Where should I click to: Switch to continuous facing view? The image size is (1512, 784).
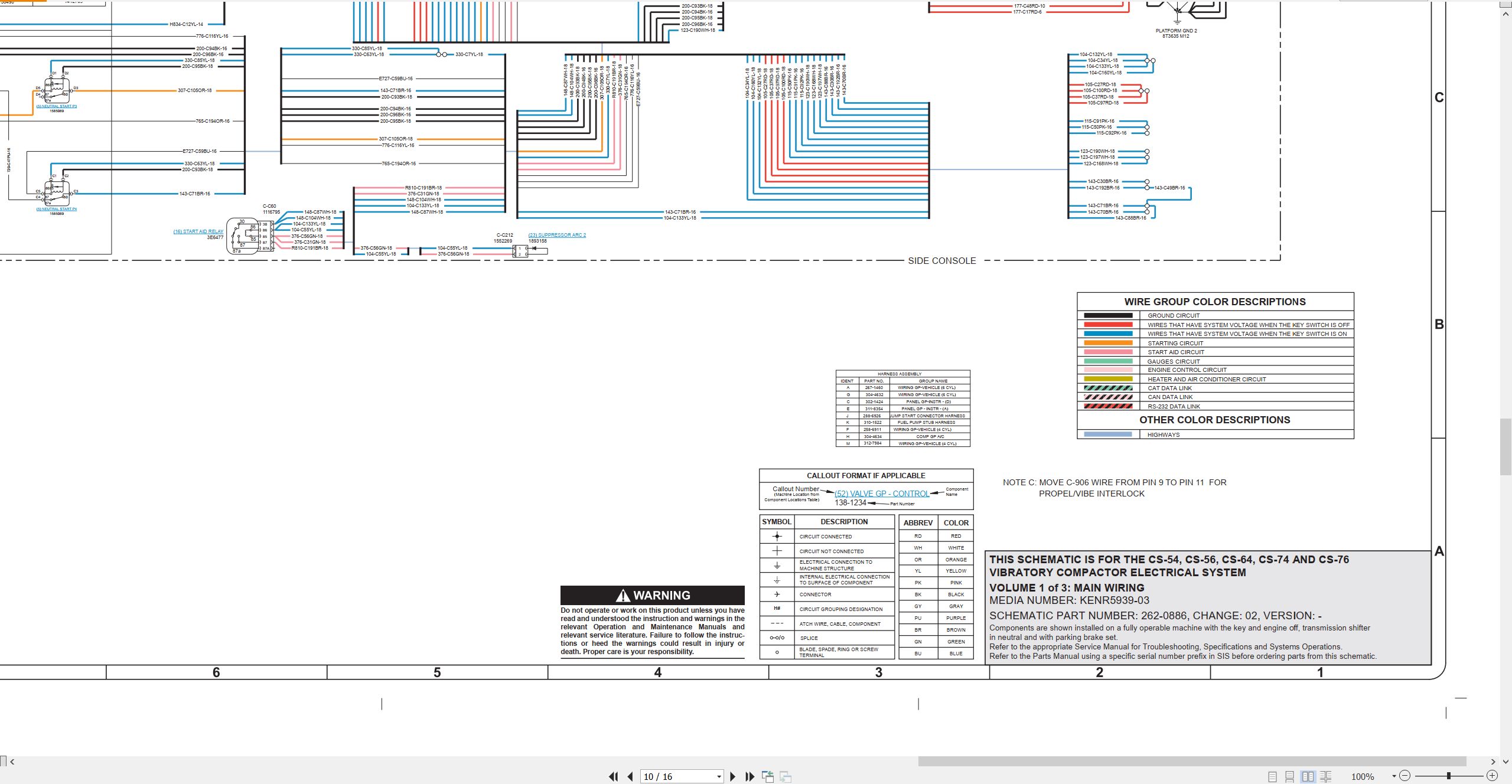point(1326,777)
